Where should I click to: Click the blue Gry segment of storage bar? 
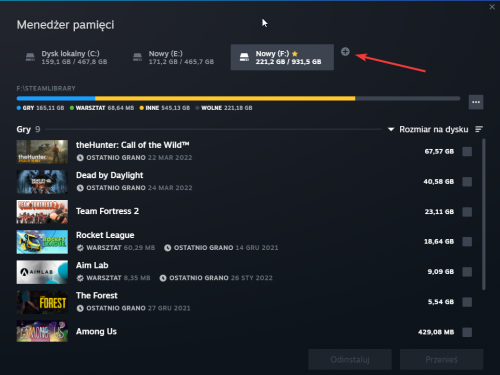pos(56,99)
